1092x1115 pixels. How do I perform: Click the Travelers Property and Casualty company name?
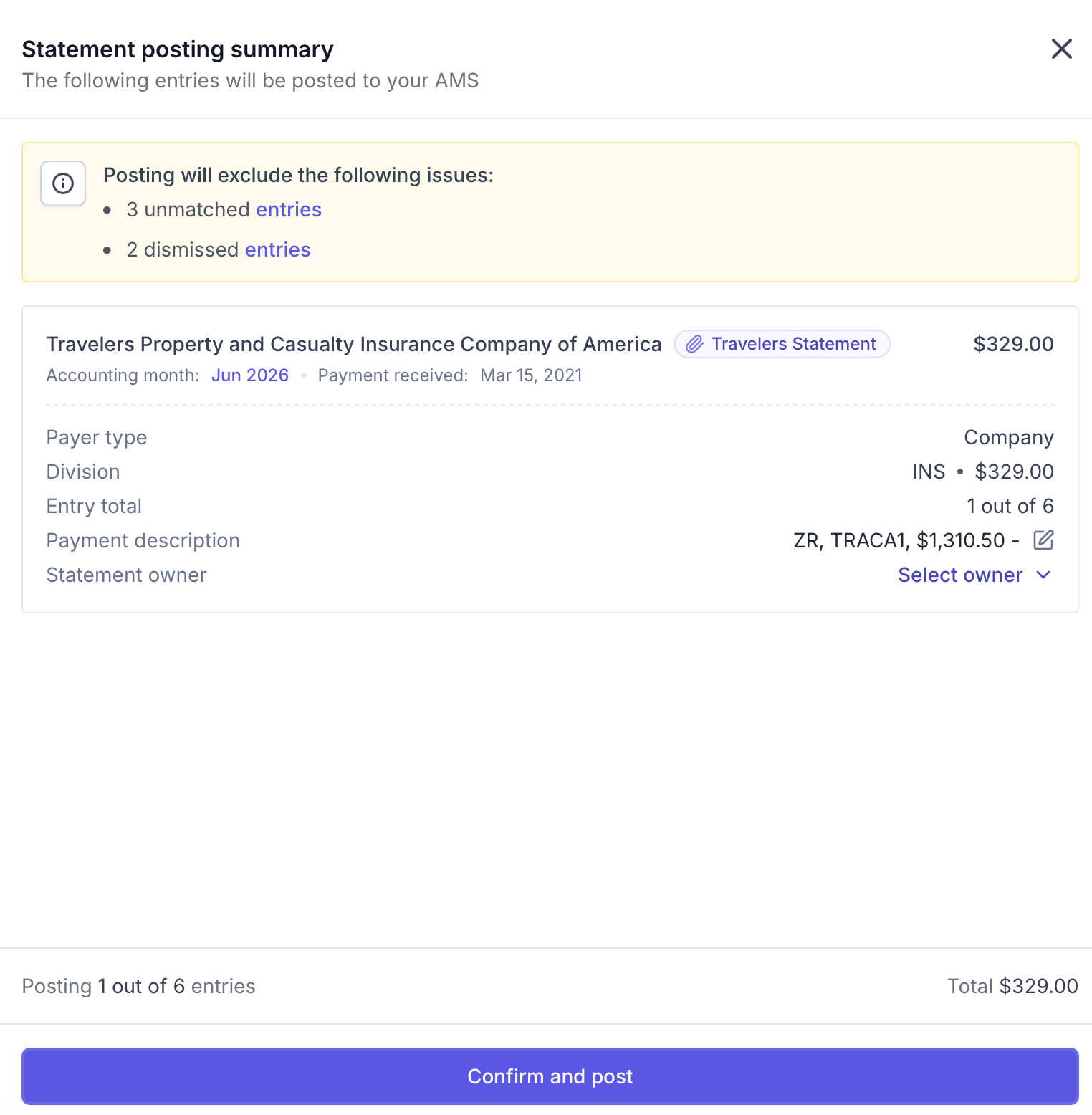click(x=354, y=344)
